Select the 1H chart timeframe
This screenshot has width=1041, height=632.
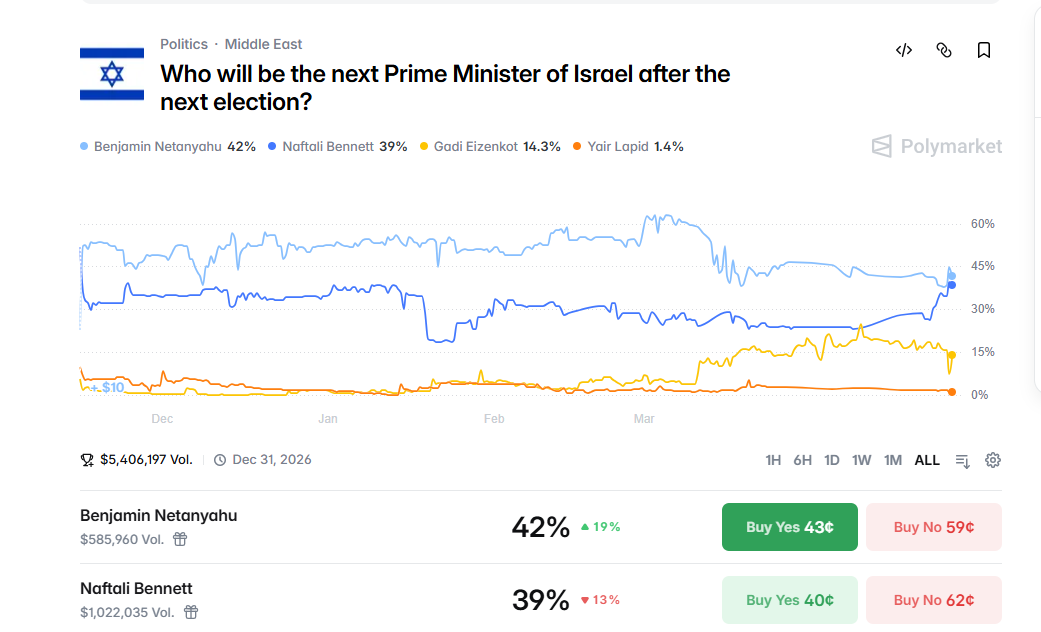click(x=773, y=460)
